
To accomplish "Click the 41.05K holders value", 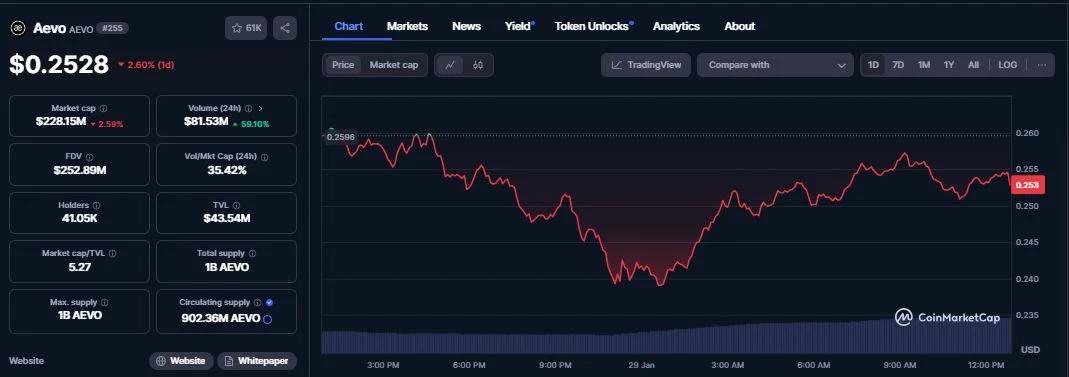I will 79,218.
